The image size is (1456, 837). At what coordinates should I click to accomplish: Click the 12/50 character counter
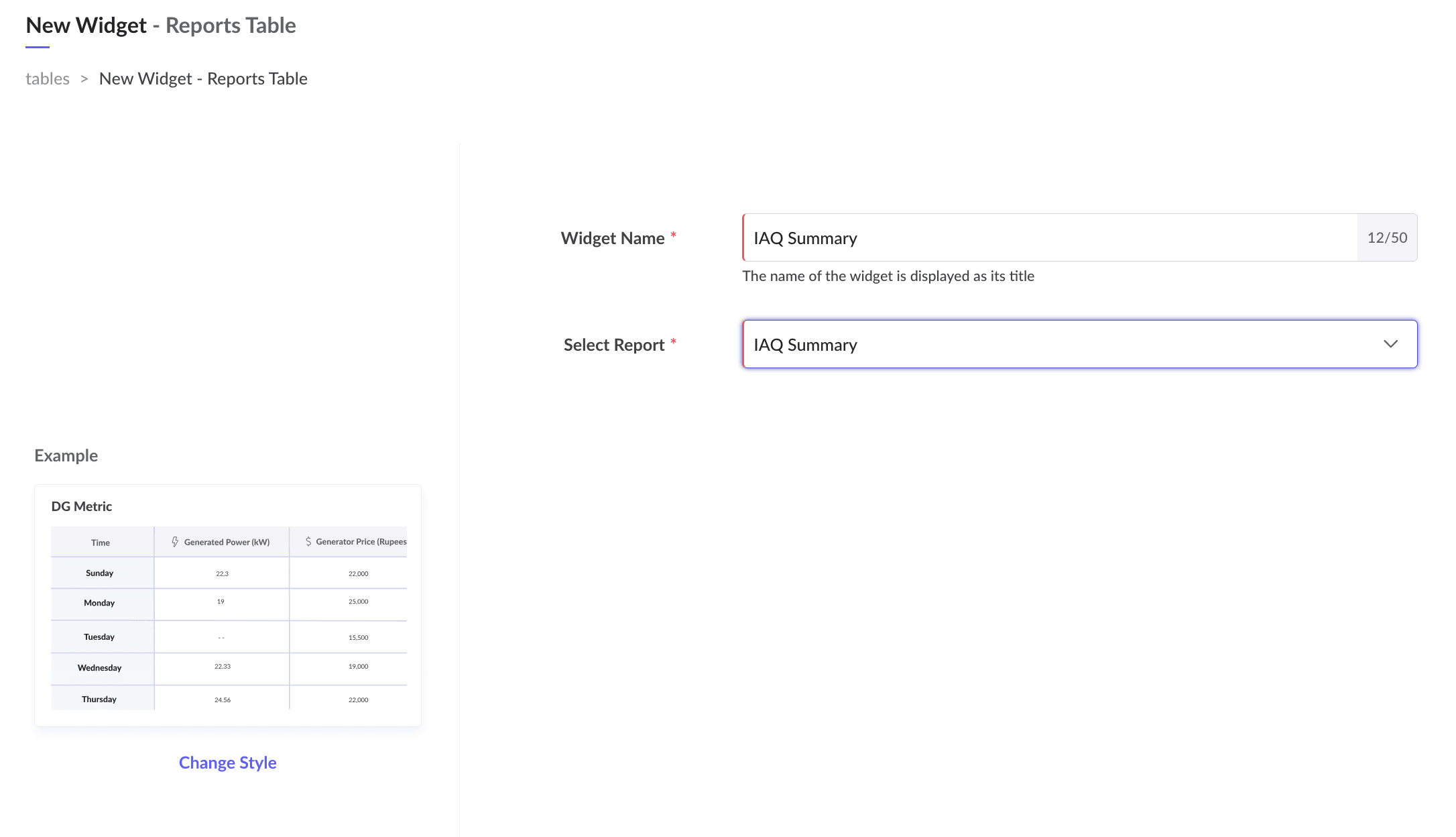[x=1387, y=238]
